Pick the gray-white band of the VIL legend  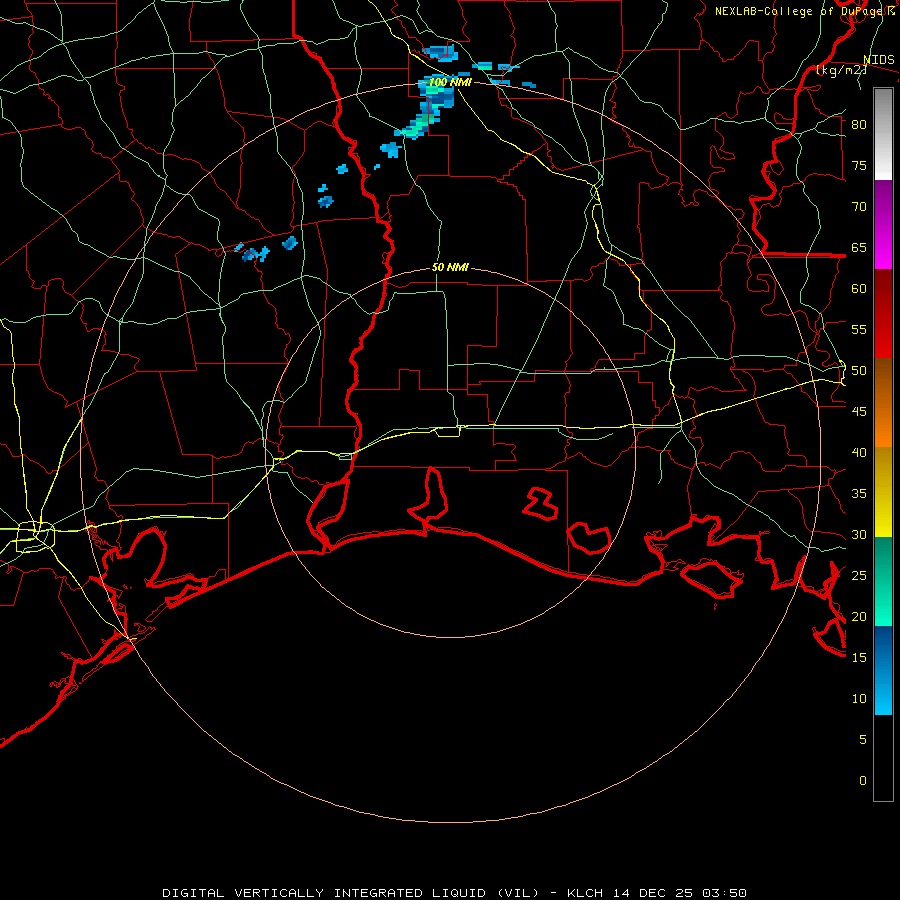pyautogui.click(x=883, y=134)
